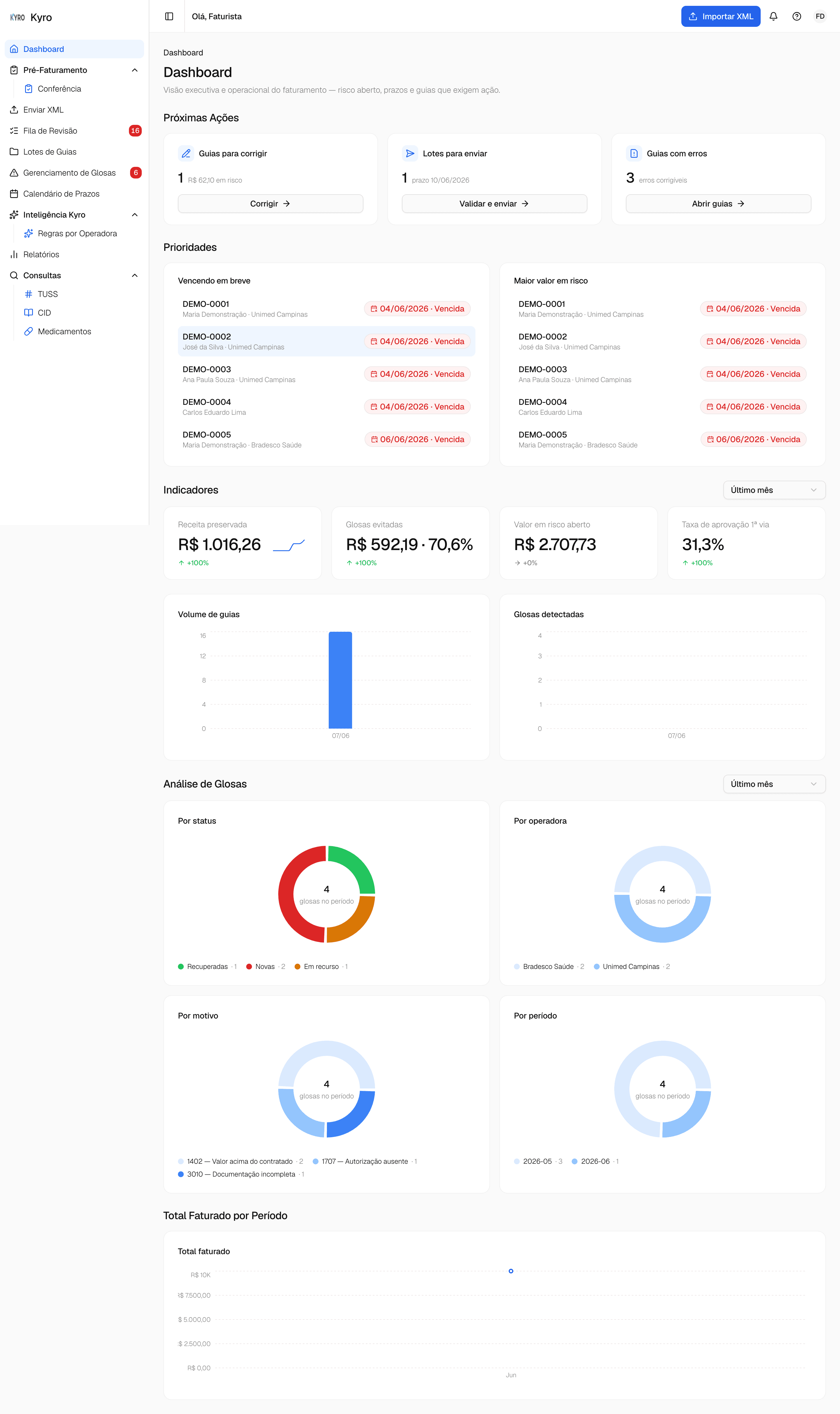840x1414 pixels.
Task: Toggle the Em recurso orange legend swatch
Action: 298,967
